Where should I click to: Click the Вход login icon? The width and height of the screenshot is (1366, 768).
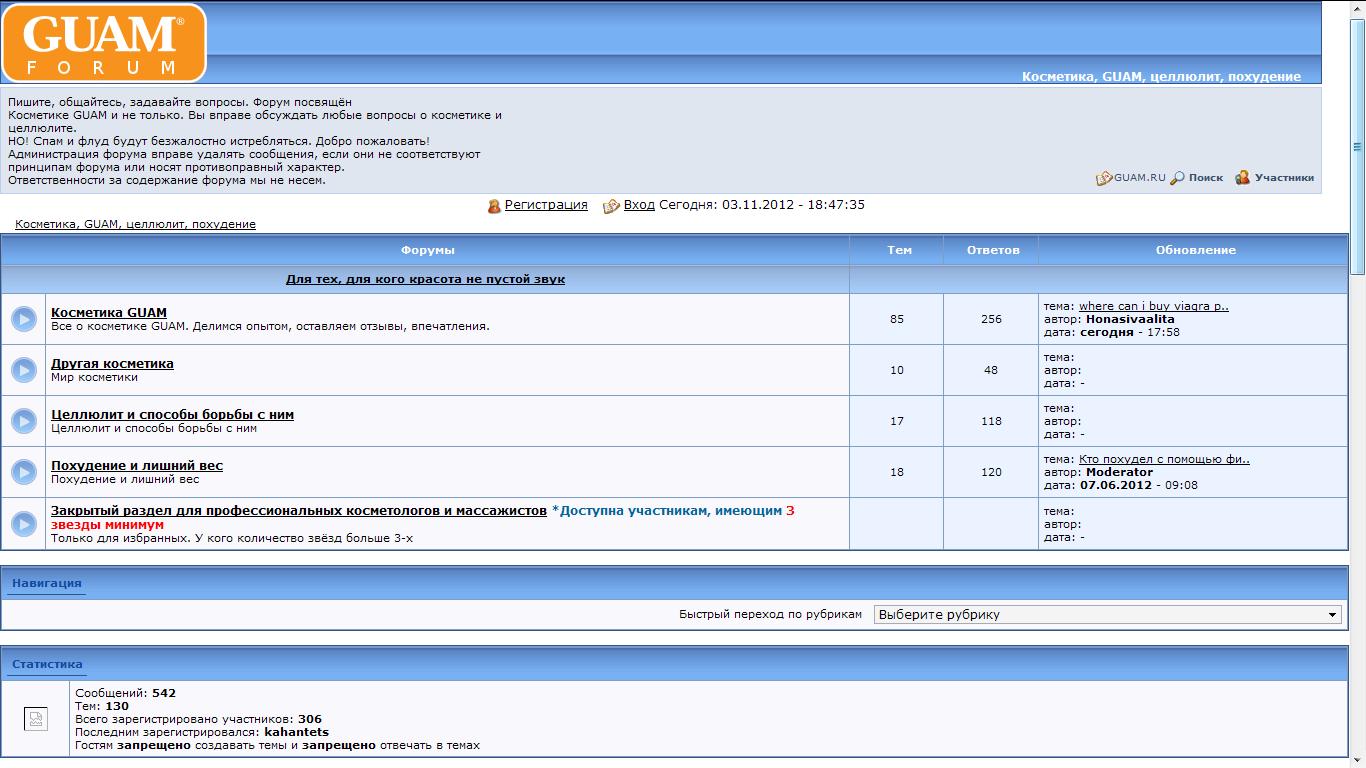[x=612, y=206]
